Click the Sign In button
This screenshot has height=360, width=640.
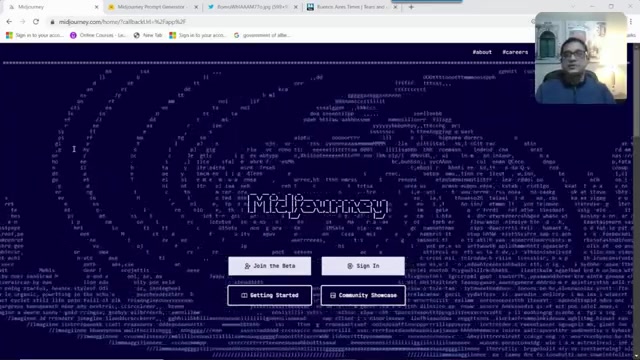click(x=363, y=266)
